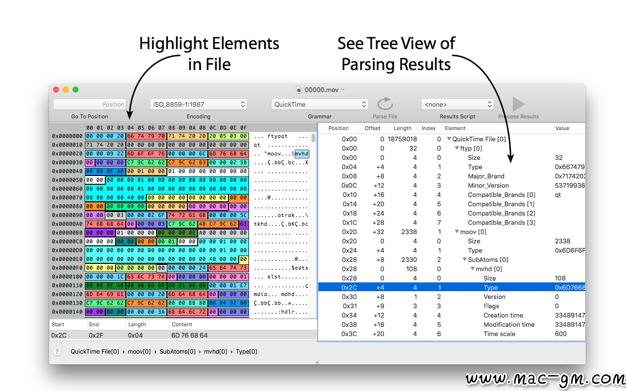This screenshot has height=391, width=626.
Task: Click the Parse File refresh icon
Action: point(385,104)
